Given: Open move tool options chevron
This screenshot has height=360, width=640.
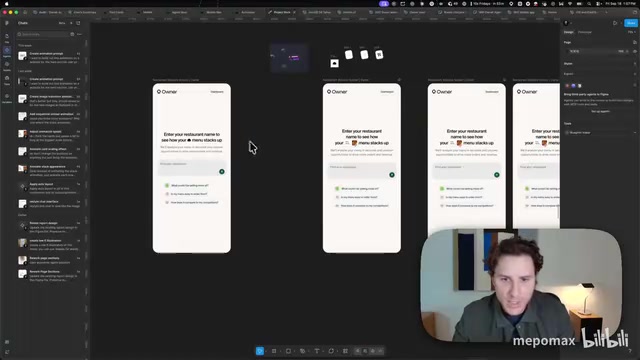Looking at the screenshot, I should click(x=267, y=351).
